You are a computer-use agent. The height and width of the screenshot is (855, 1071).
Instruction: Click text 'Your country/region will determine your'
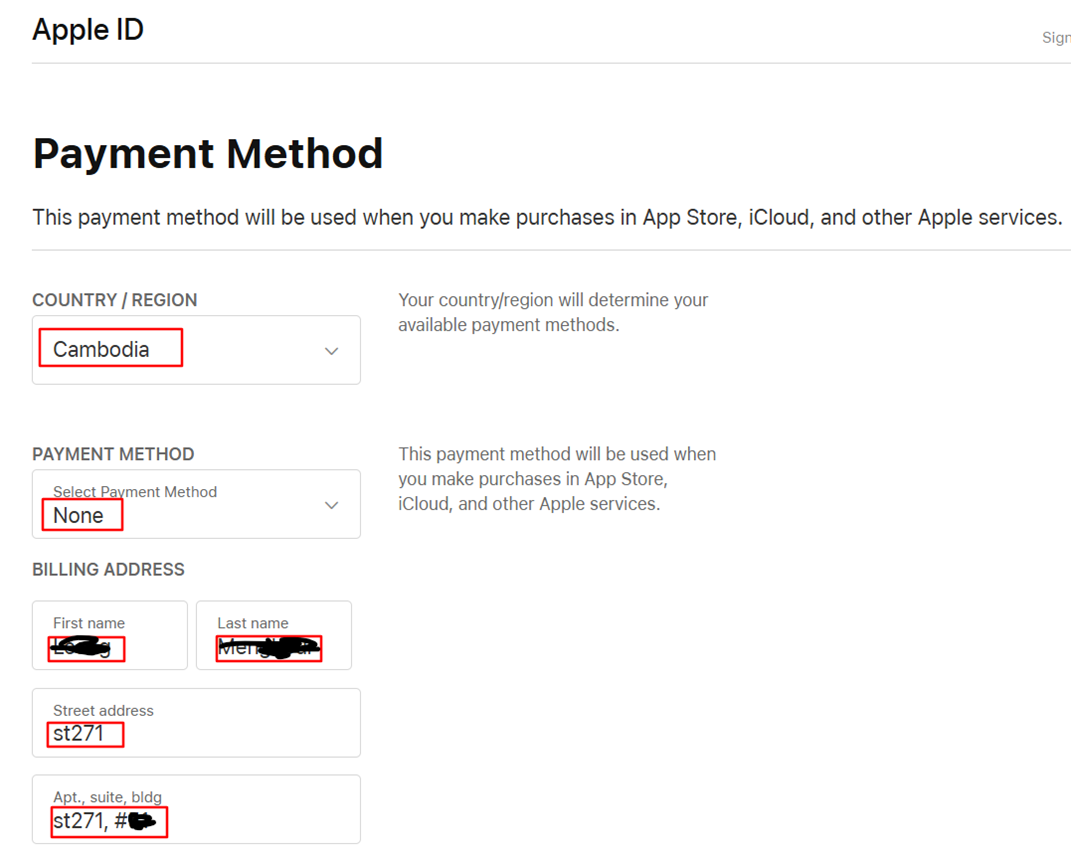[553, 300]
